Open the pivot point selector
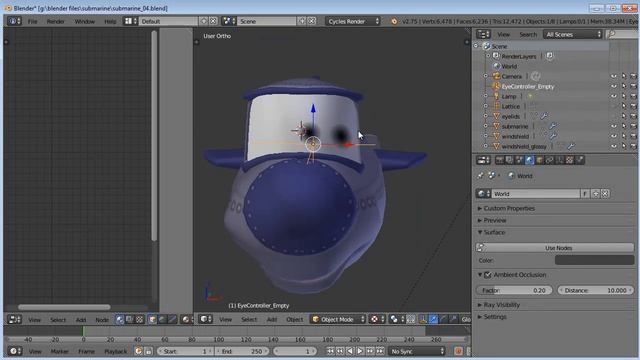The width and height of the screenshot is (640, 360). [x=396, y=320]
